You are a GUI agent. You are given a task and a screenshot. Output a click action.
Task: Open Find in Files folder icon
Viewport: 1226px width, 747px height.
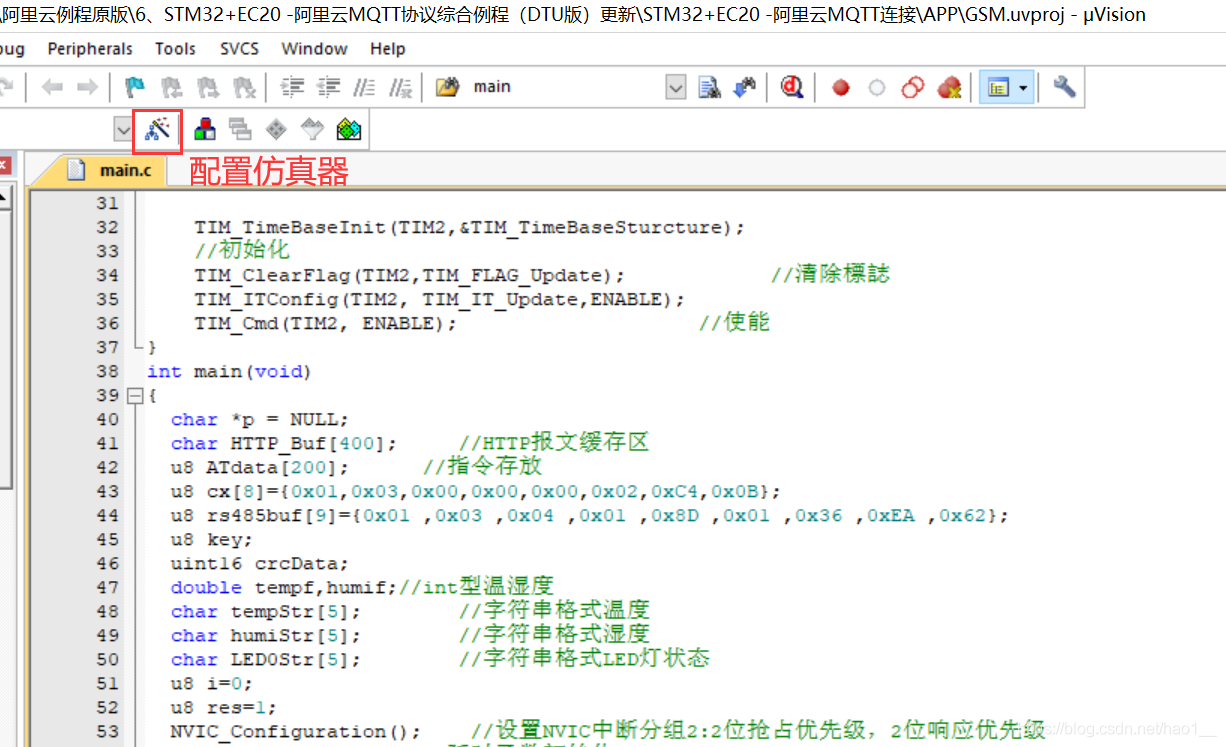[x=447, y=87]
